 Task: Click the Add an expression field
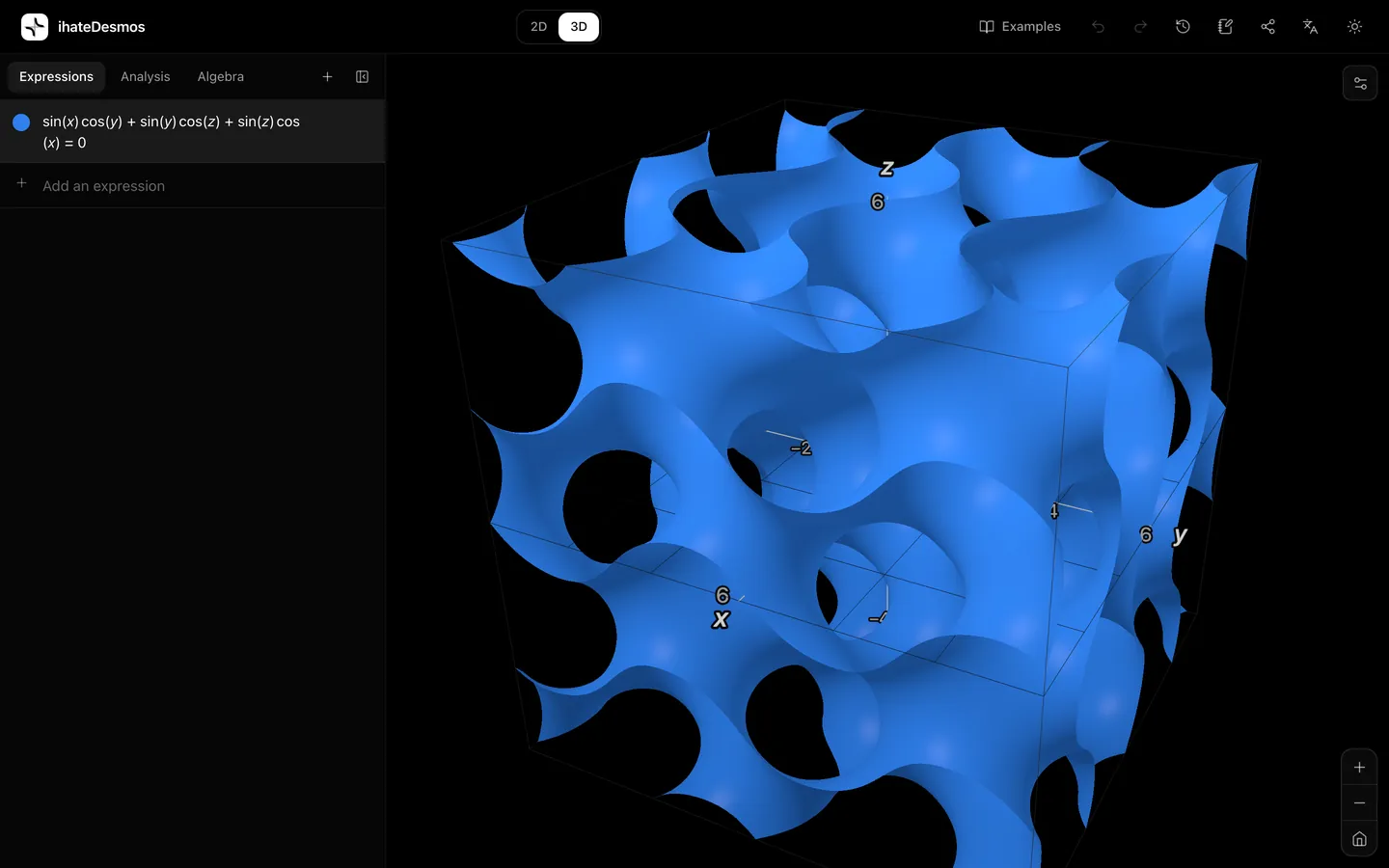(193, 186)
